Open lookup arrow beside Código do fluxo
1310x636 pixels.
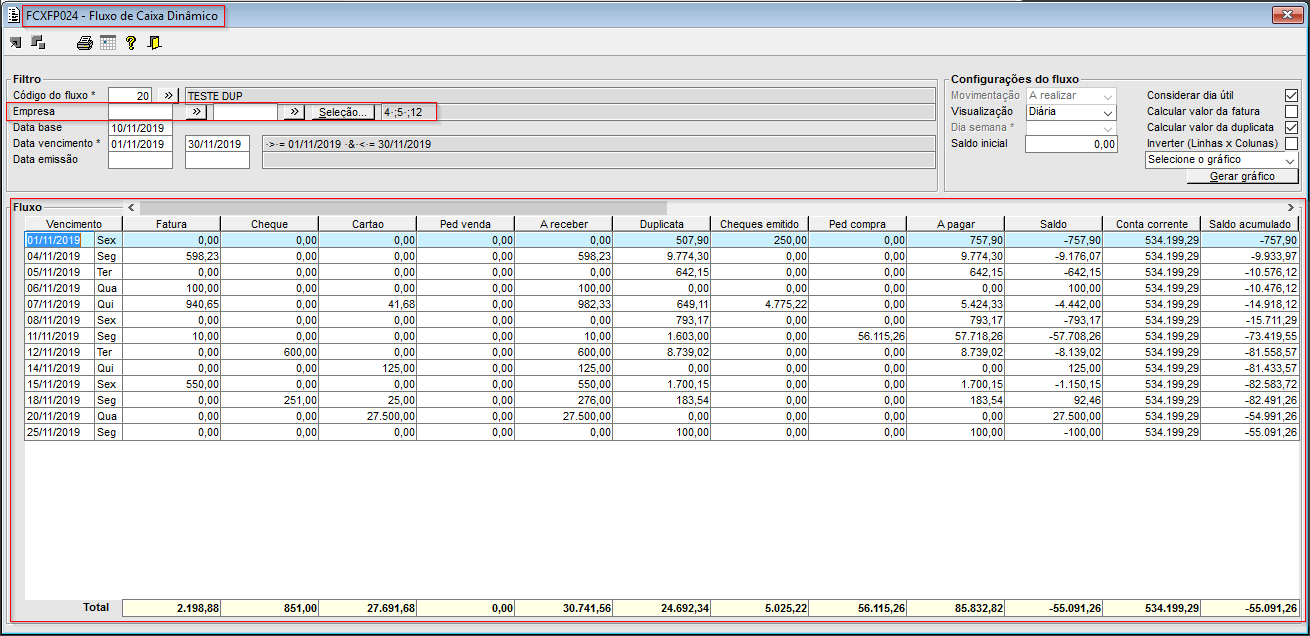click(168, 96)
